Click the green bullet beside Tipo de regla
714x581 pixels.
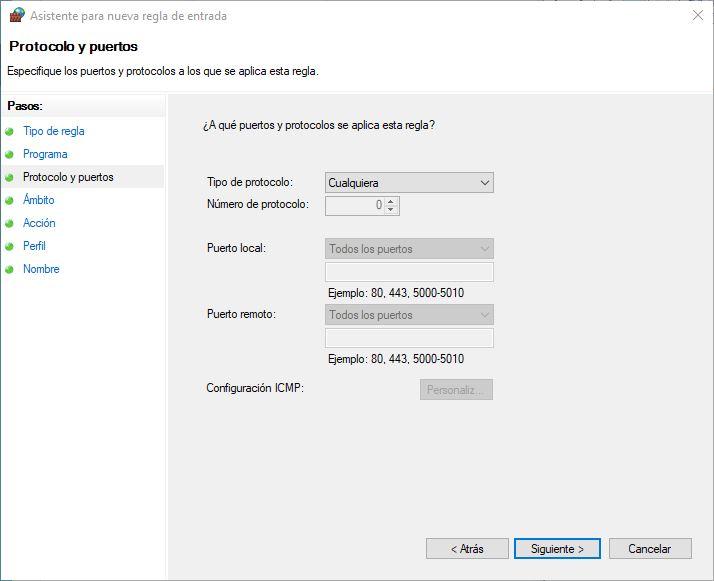[x=10, y=131]
